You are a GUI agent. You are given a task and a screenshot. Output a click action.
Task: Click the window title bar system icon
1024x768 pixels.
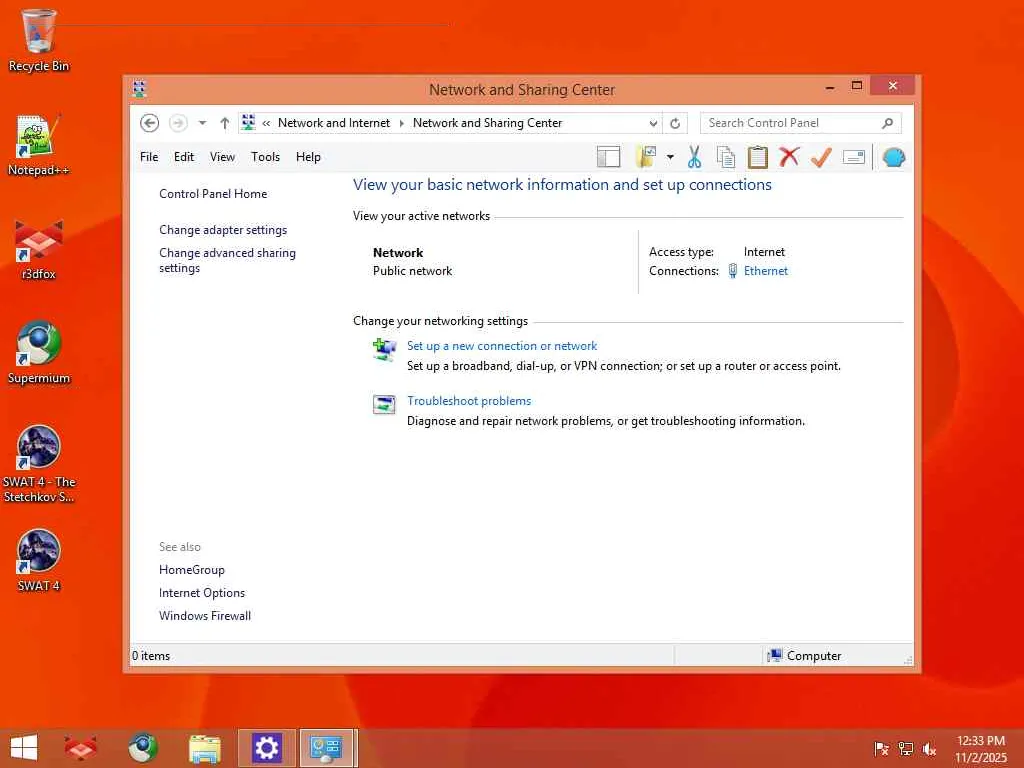[x=139, y=89]
